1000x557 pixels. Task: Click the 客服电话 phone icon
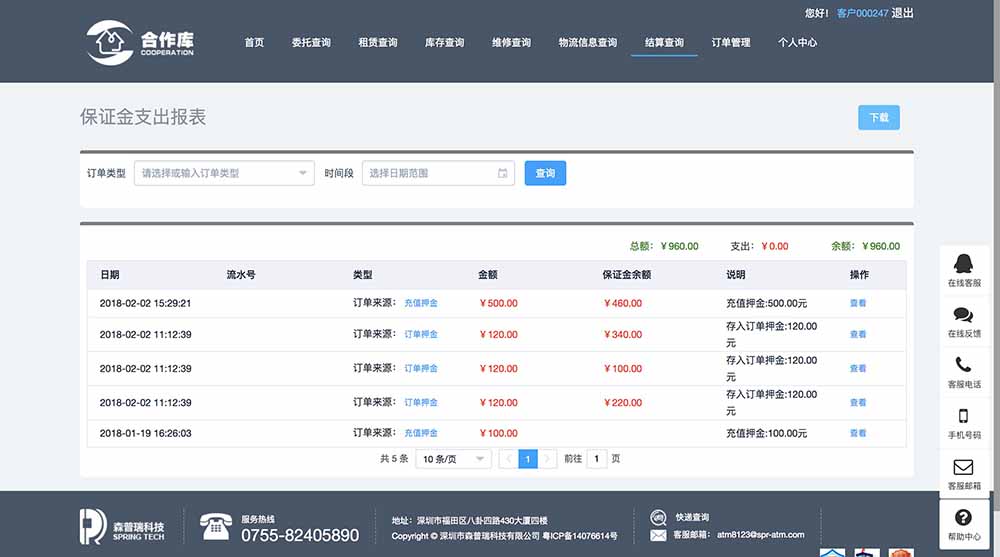[963, 365]
